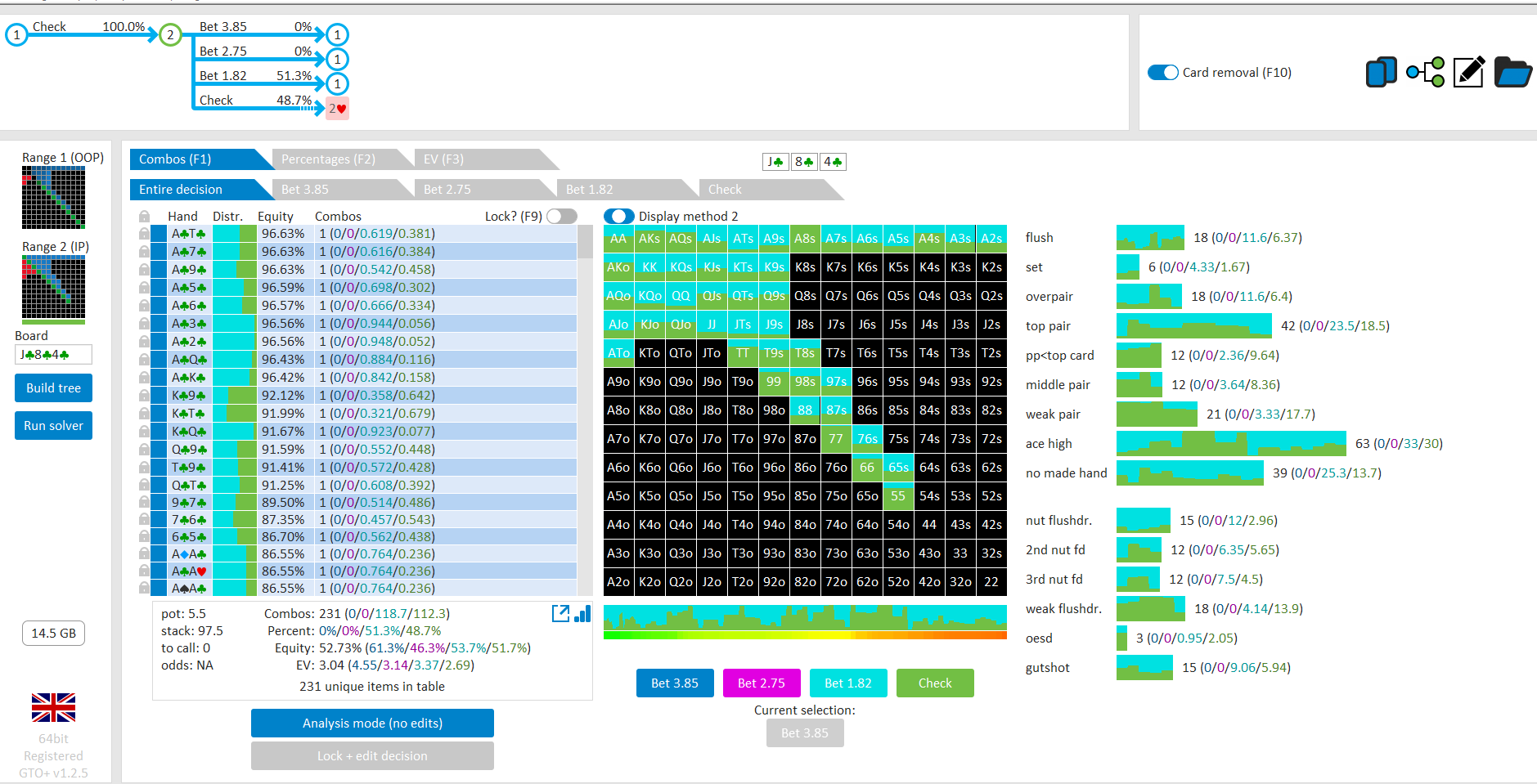Click lock icon in table header

tap(144, 217)
